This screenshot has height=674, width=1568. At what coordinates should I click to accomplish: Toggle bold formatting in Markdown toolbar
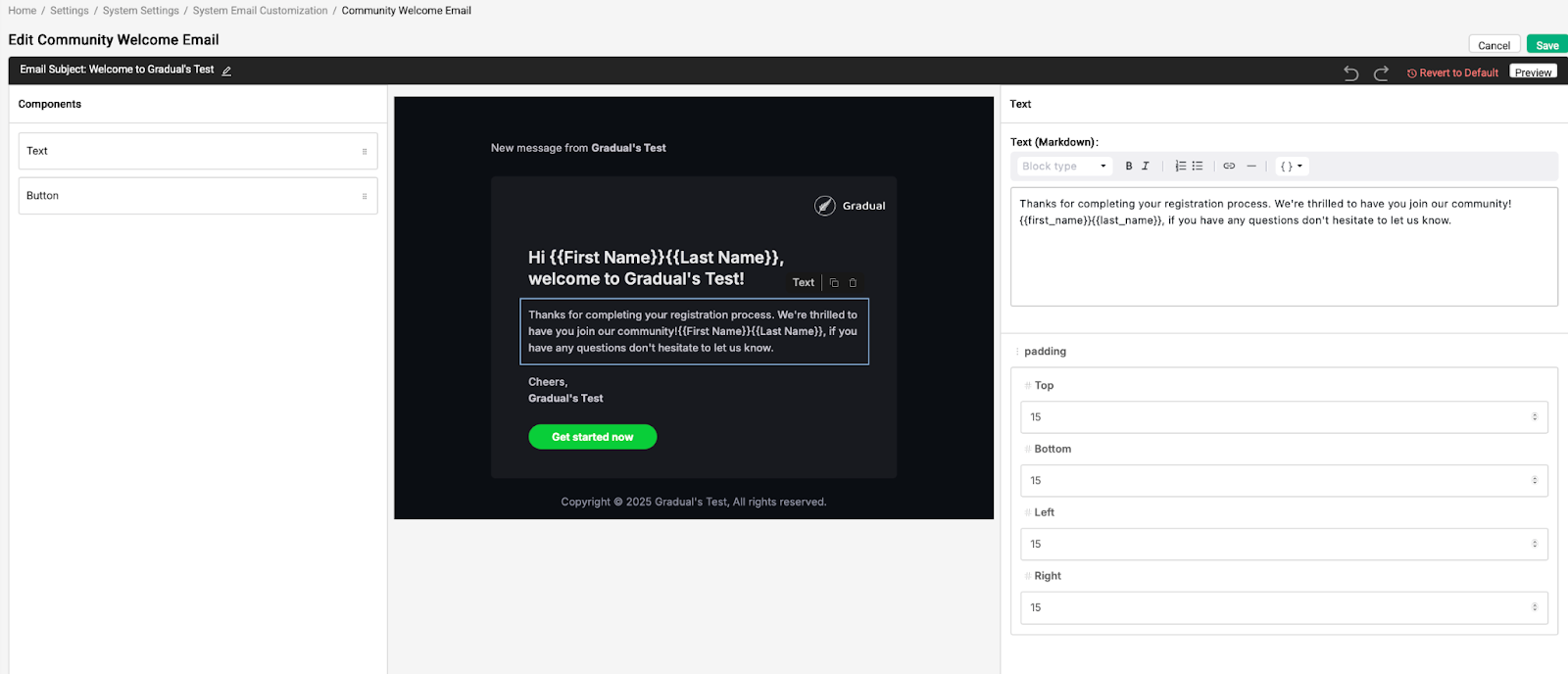coord(1129,167)
